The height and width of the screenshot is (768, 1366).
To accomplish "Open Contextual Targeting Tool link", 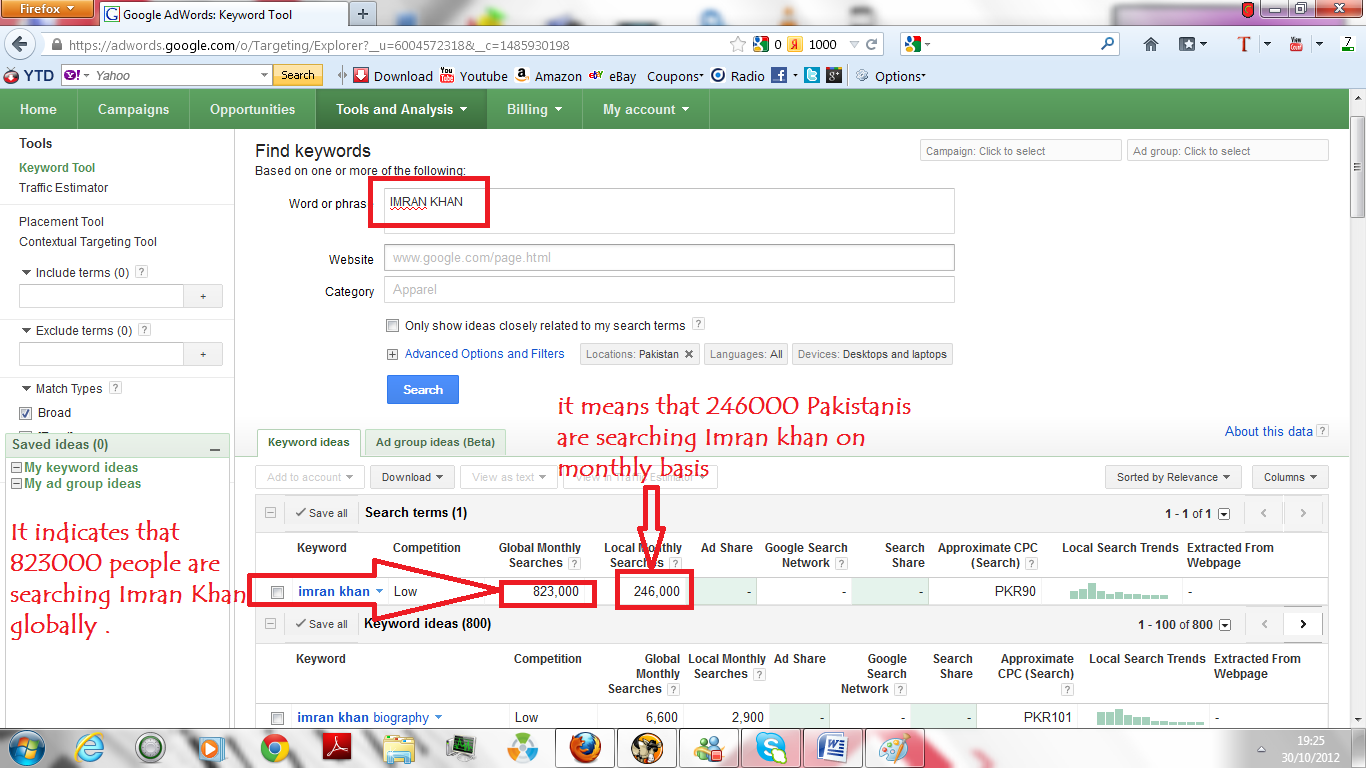I will click(88, 242).
